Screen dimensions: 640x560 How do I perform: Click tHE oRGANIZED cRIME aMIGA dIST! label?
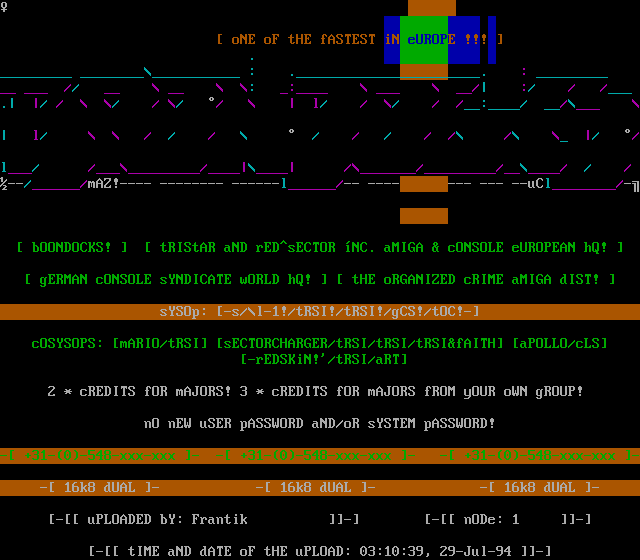[476, 279]
